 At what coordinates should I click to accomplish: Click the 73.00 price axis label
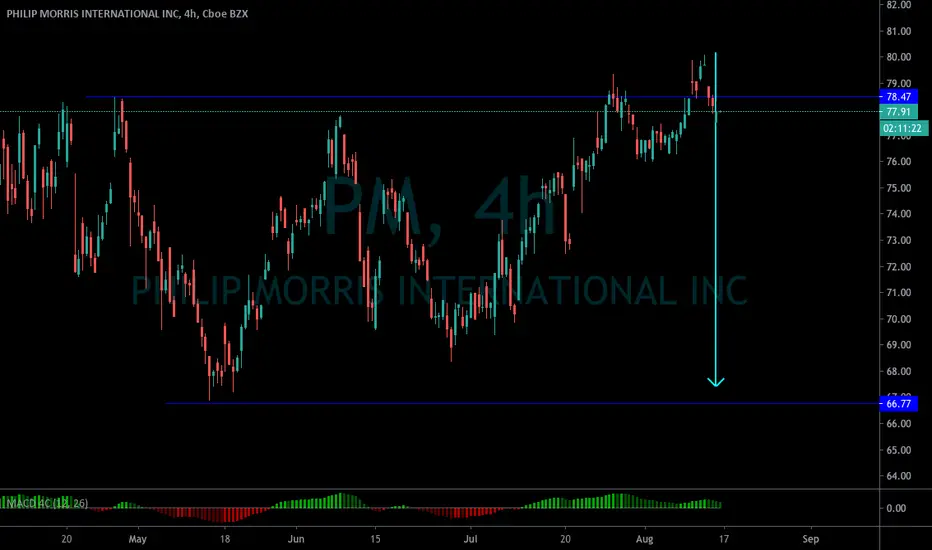click(x=898, y=240)
